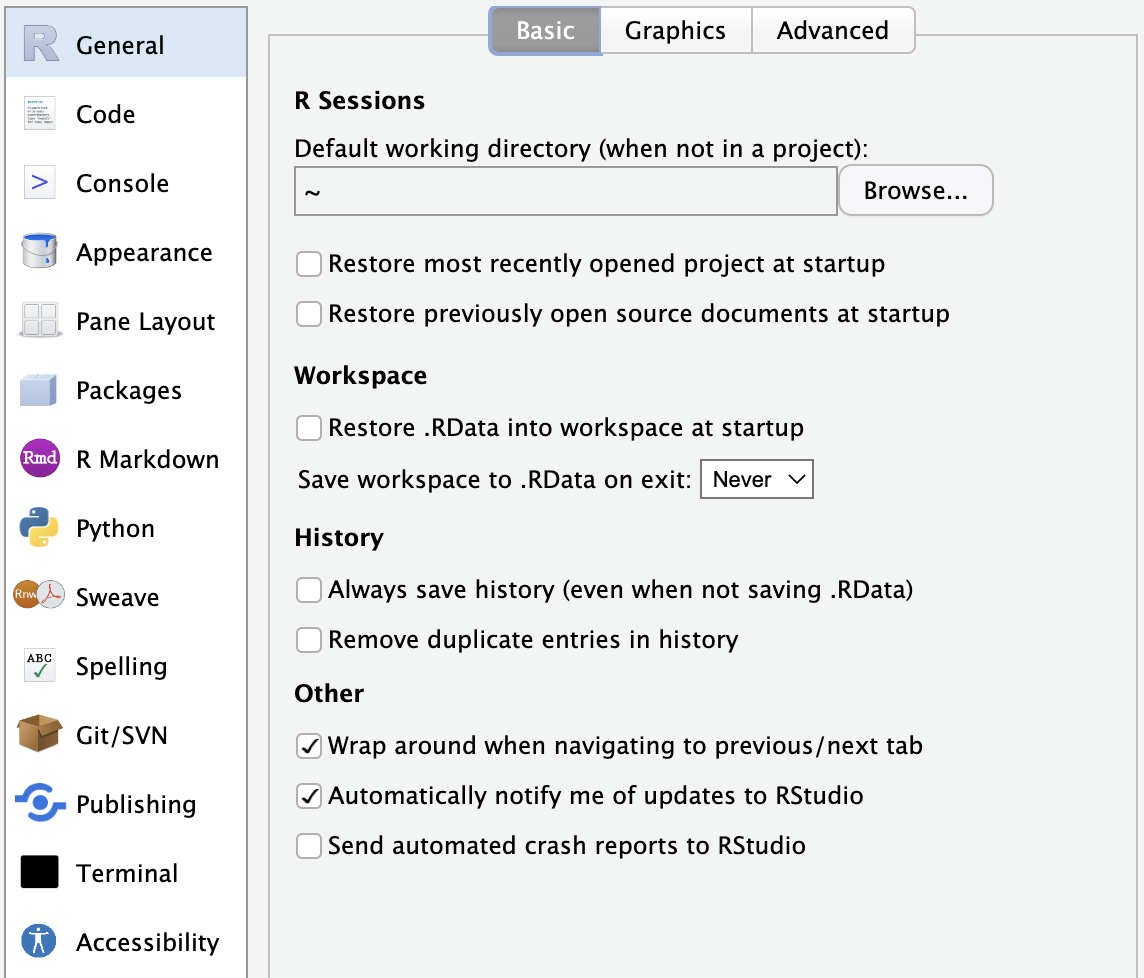Open the Accessibility options section
Viewport: 1144px width, 978px height.
[126, 942]
